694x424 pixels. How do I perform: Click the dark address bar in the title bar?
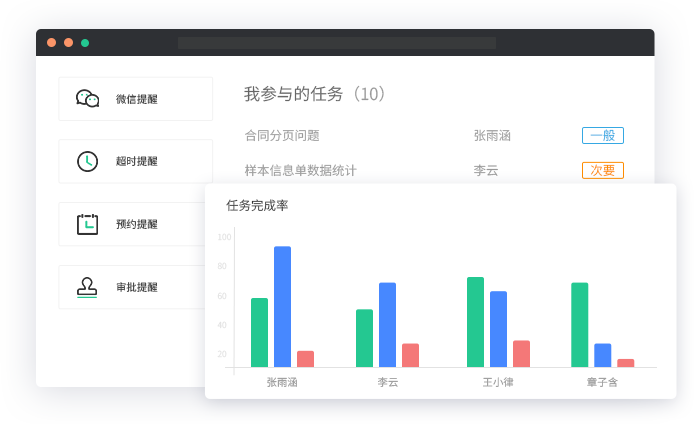point(337,43)
